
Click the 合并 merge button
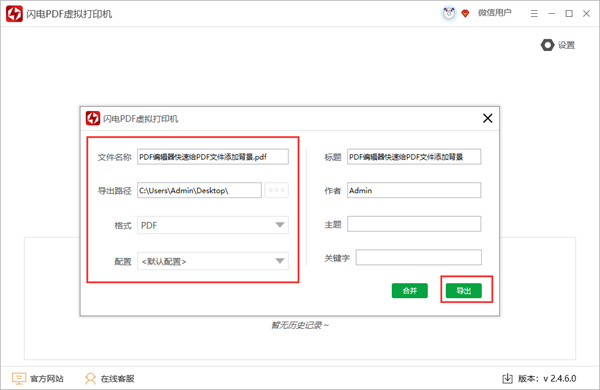[x=409, y=291]
